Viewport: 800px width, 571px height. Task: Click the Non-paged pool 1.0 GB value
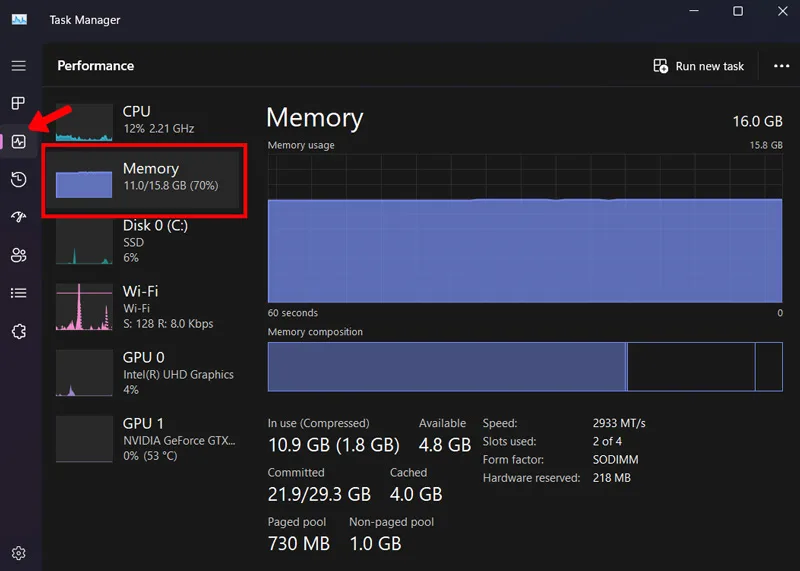tap(375, 543)
